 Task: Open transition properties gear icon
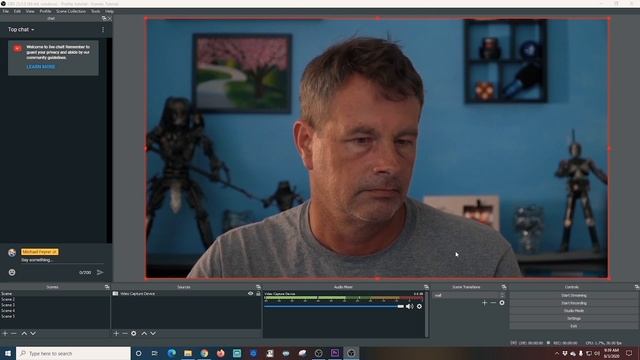[502, 303]
